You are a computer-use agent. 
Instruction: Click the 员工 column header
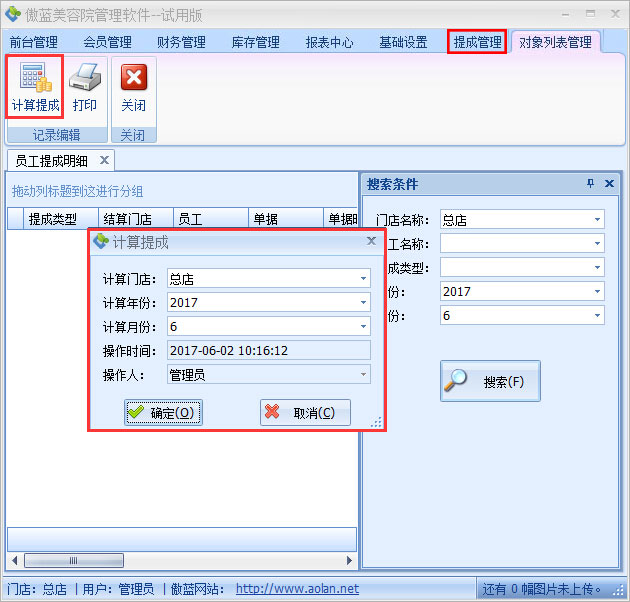click(x=211, y=219)
